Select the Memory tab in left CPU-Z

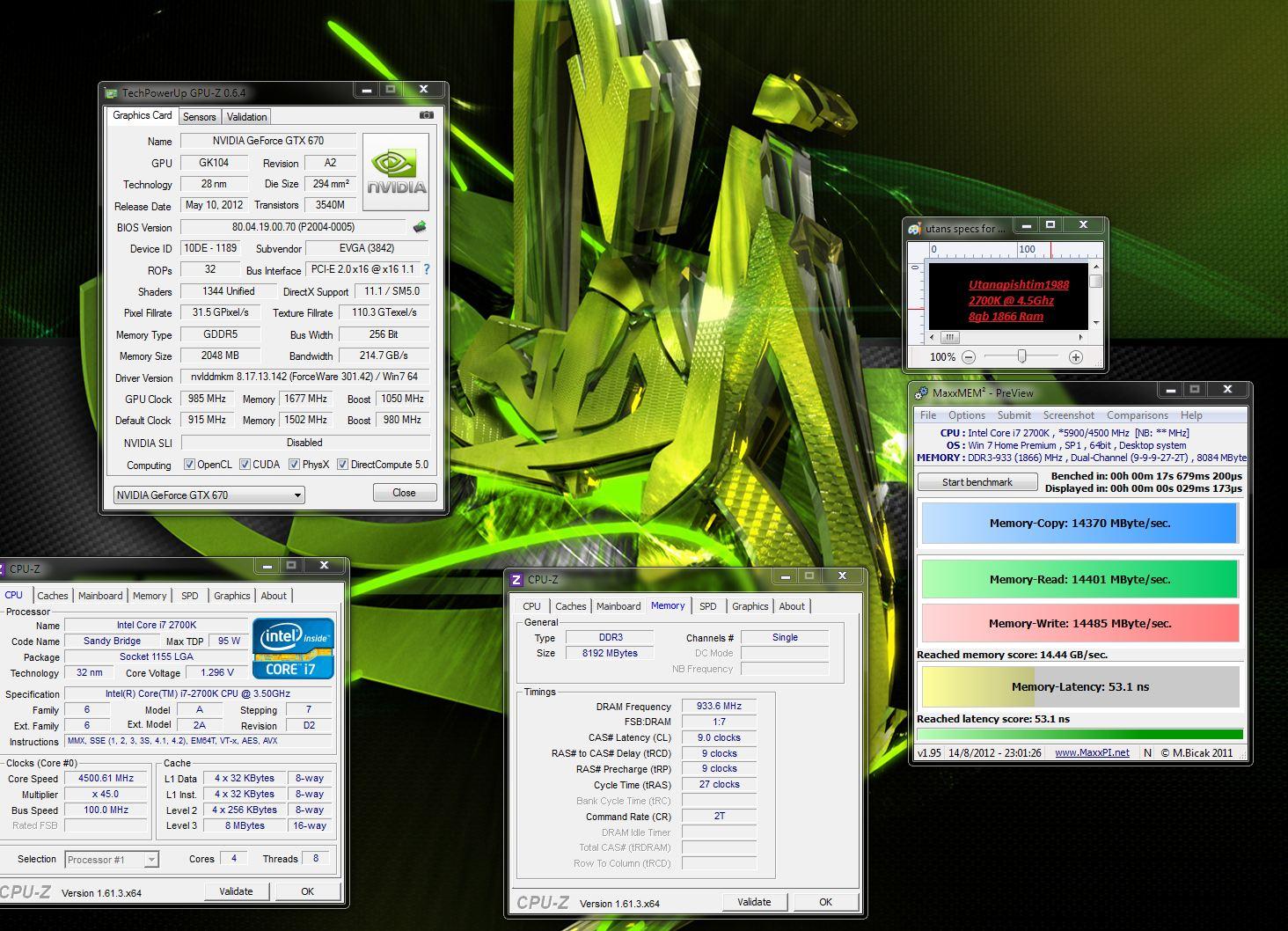[x=150, y=596]
